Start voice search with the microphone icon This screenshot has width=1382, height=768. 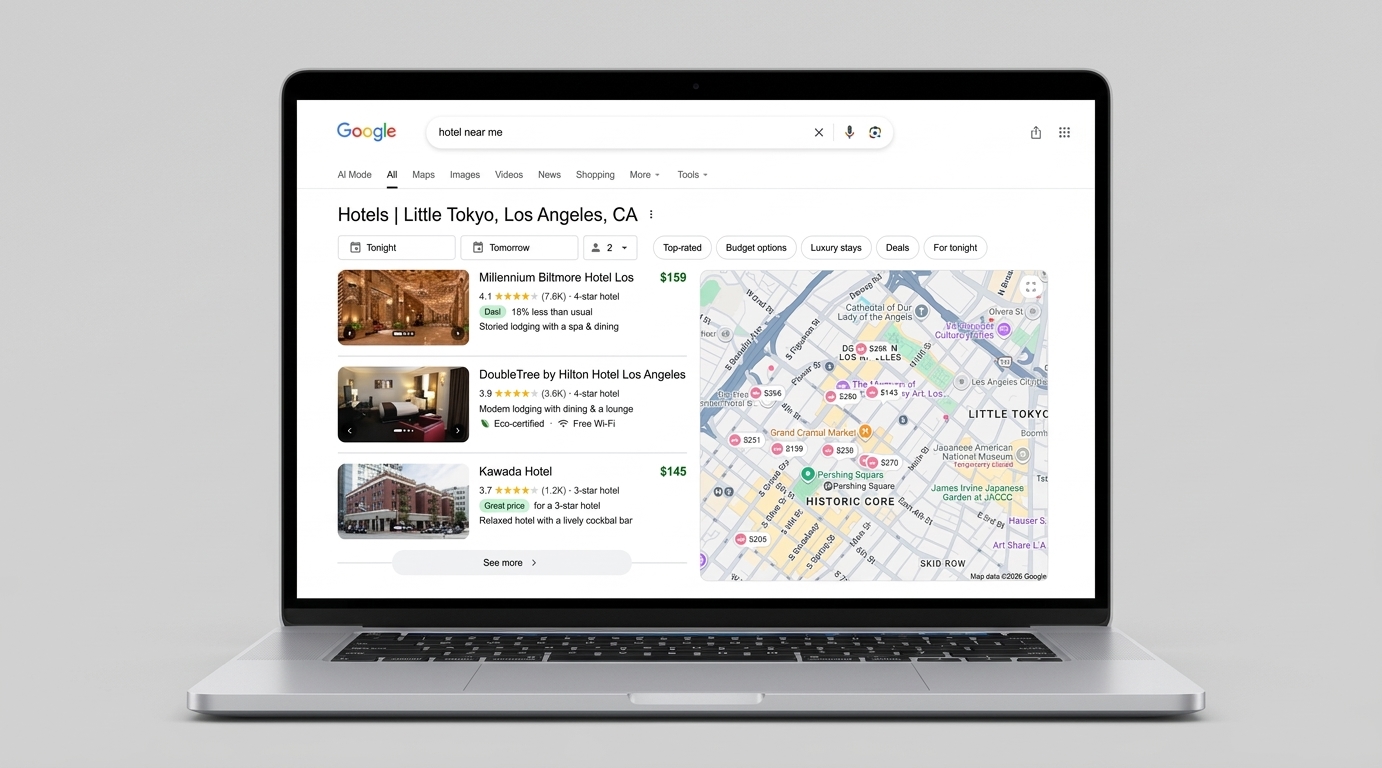(x=849, y=132)
